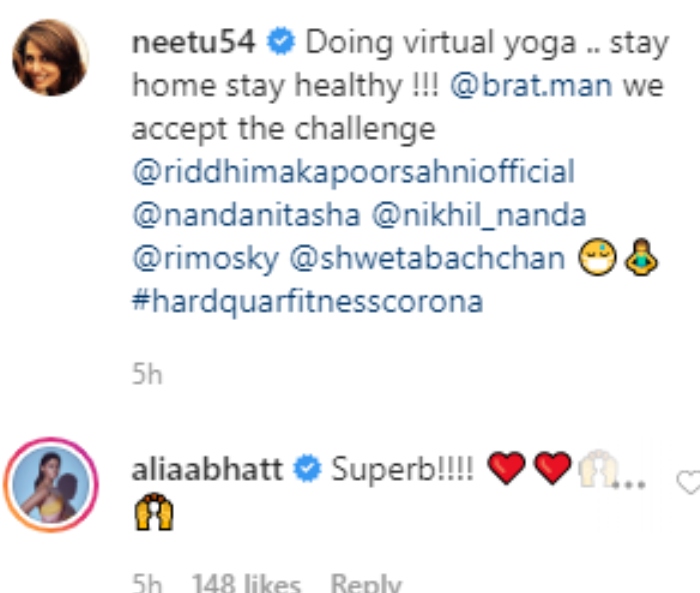Like aliaabhatt's comment with the heart icon

point(689,483)
